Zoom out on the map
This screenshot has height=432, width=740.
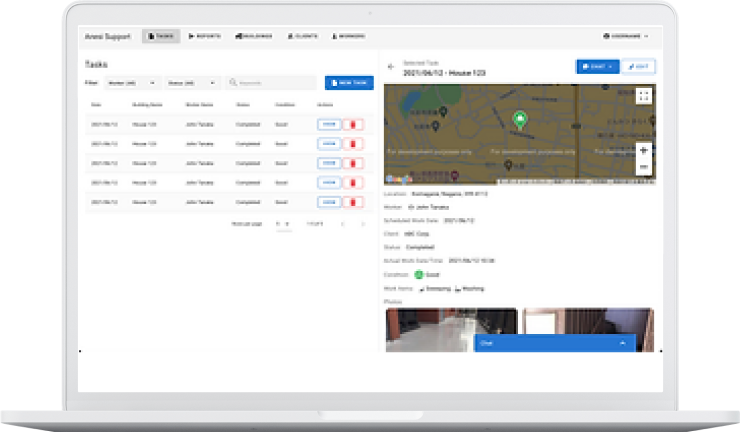(x=643, y=166)
